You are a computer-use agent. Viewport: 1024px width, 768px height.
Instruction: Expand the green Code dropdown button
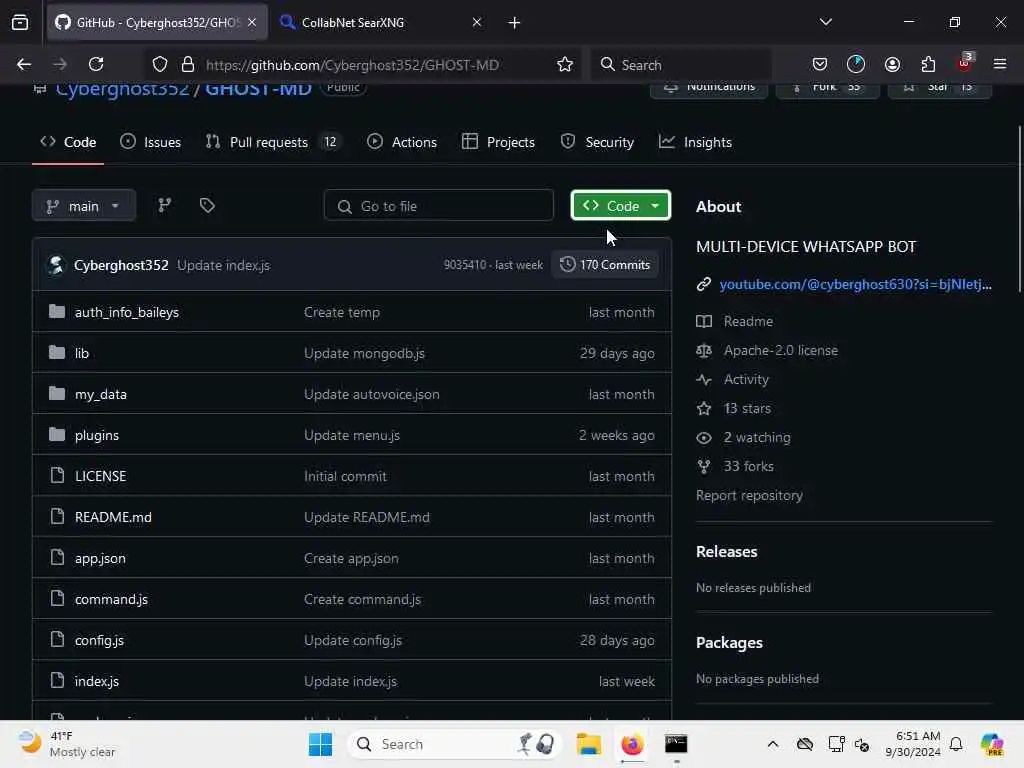pos(621,206)
